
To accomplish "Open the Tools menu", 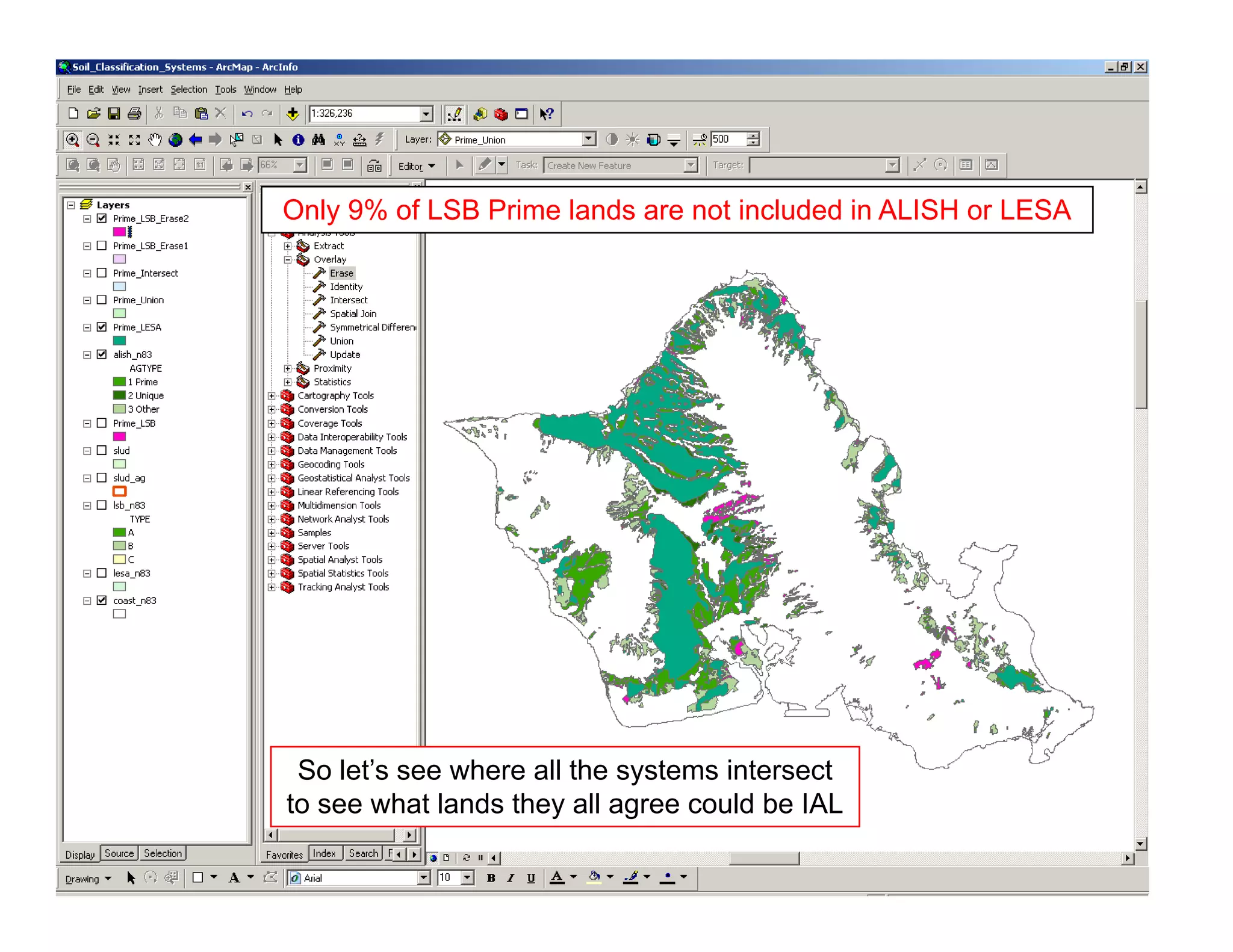I will pyautogui.click(x=226, y=89).
